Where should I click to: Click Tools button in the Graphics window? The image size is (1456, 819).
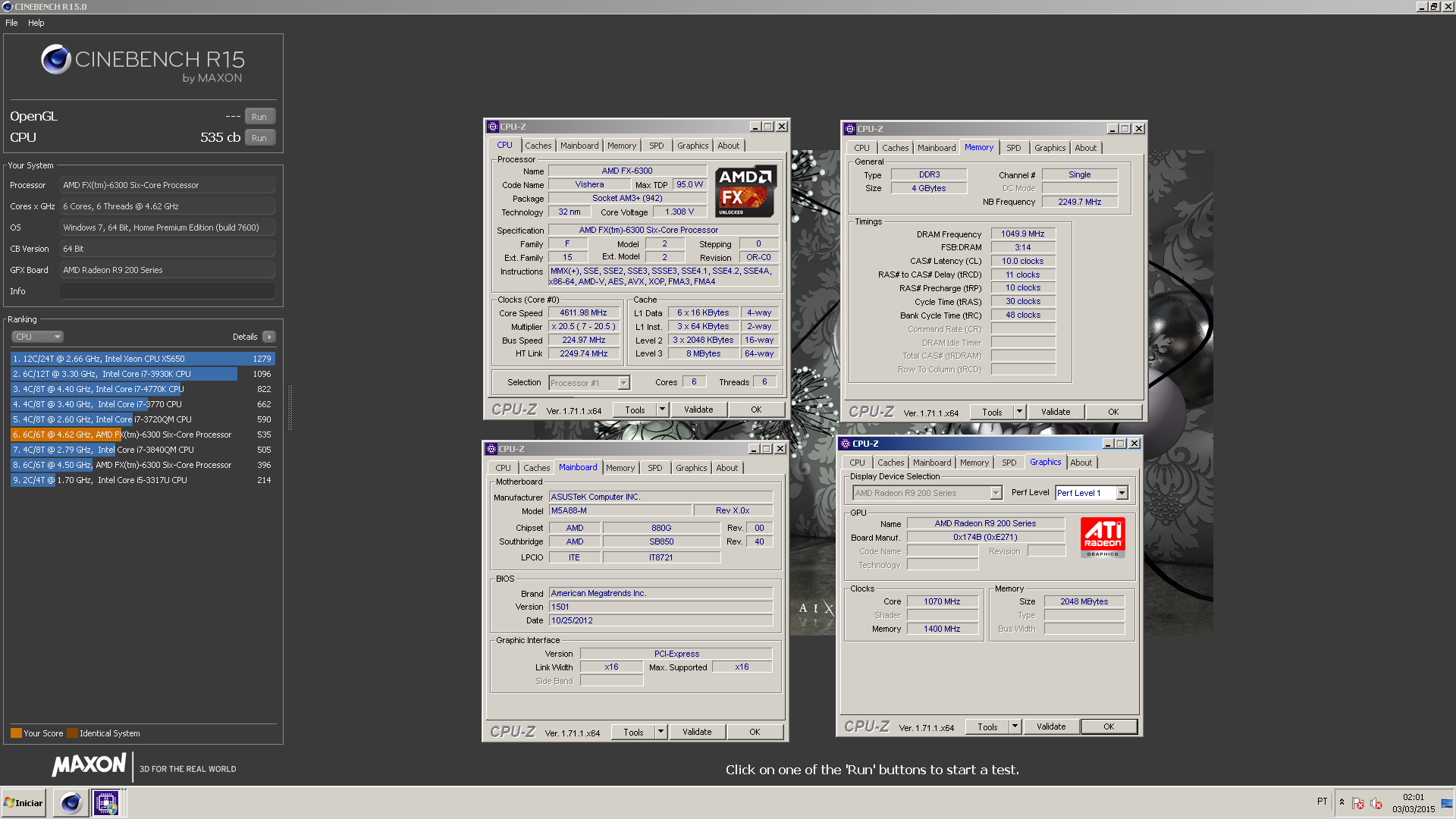(987, 726)
